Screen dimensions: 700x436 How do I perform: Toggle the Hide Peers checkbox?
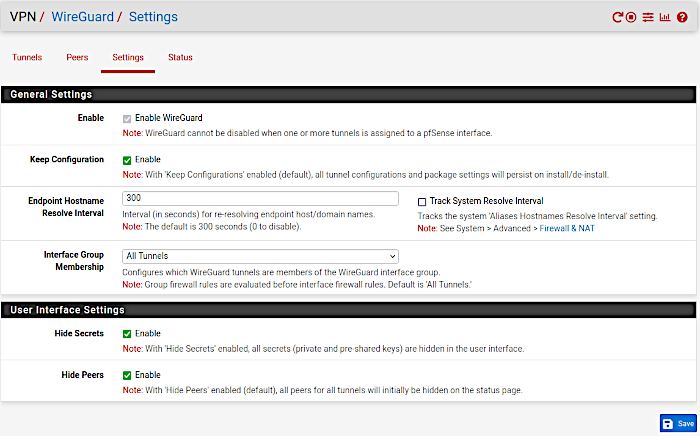coord(127,375)
